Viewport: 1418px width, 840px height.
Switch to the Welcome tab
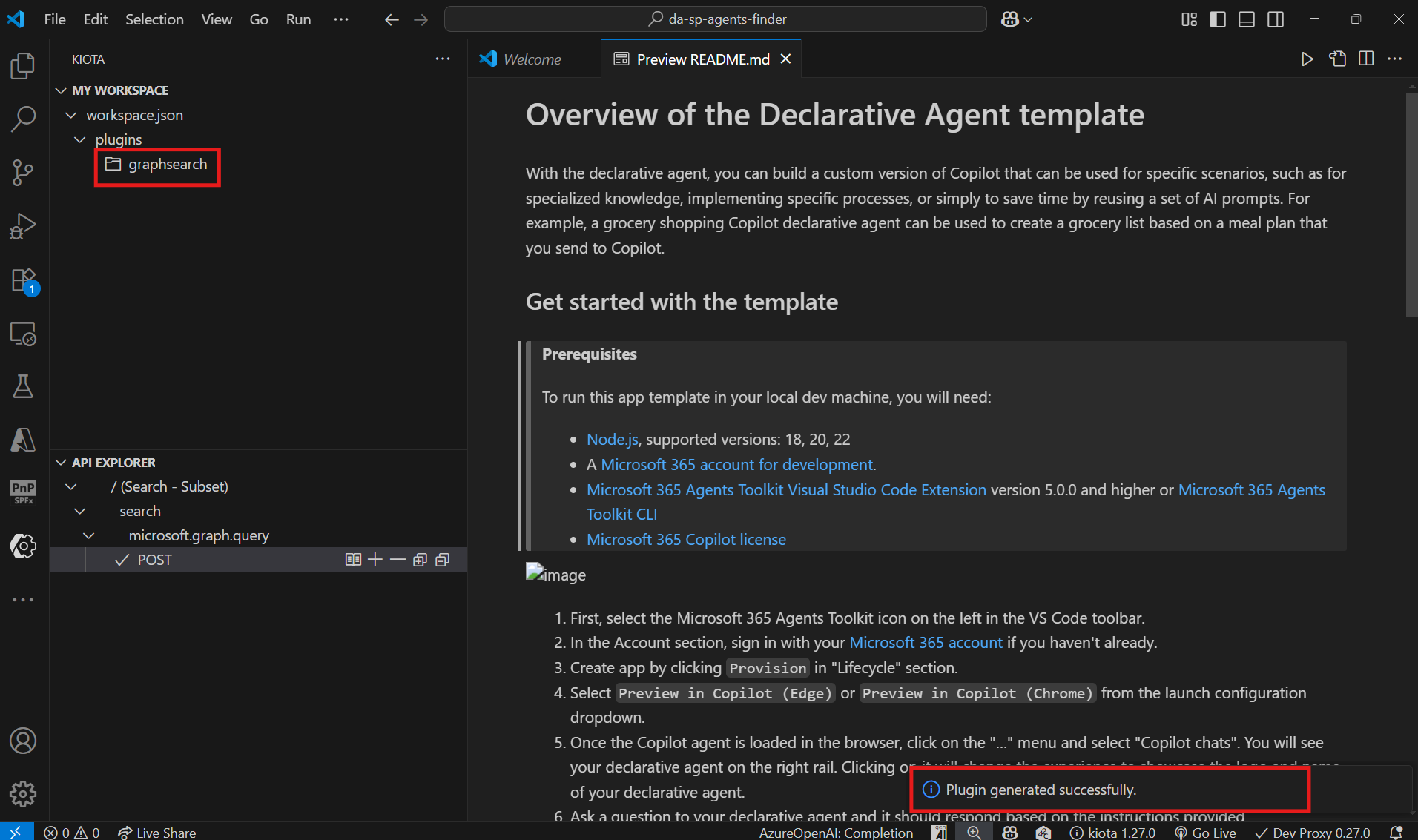(532, 59)
